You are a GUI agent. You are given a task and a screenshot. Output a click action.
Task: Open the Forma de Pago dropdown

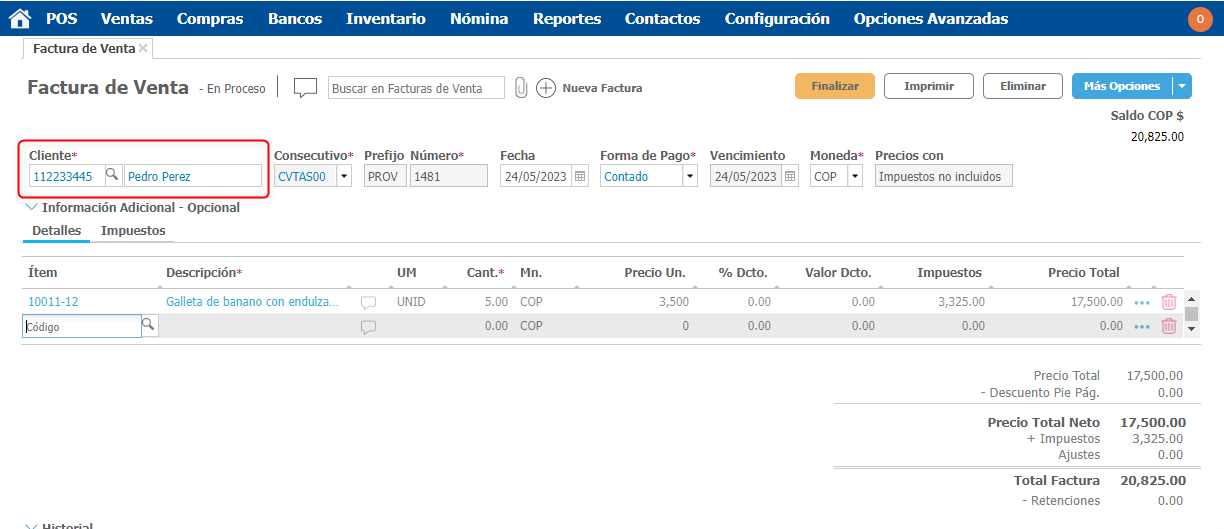coord(689,176)
